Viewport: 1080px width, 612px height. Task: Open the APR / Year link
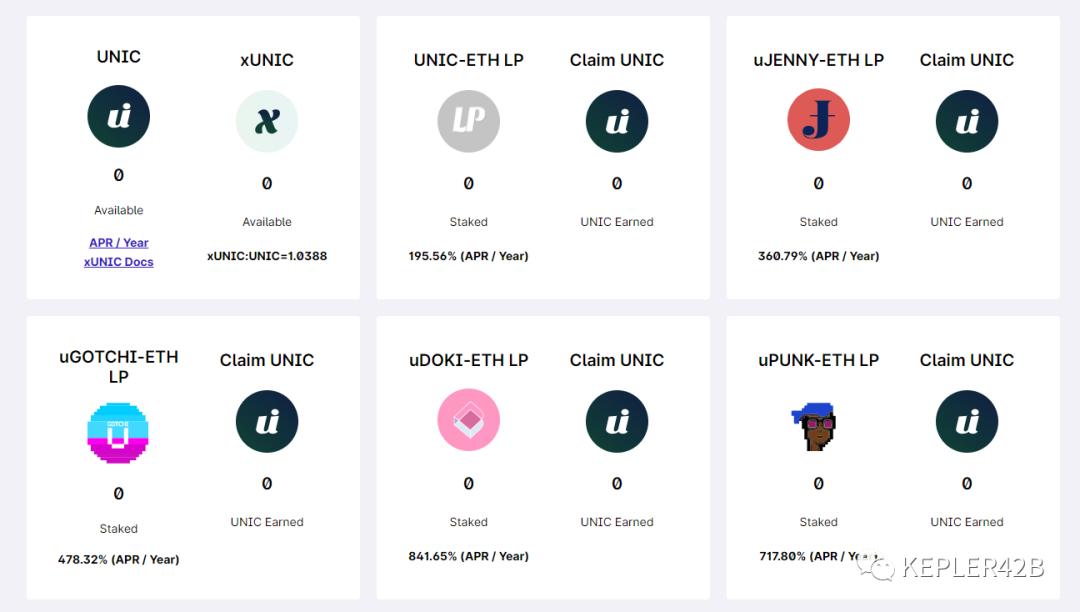(x=118, y=243)
